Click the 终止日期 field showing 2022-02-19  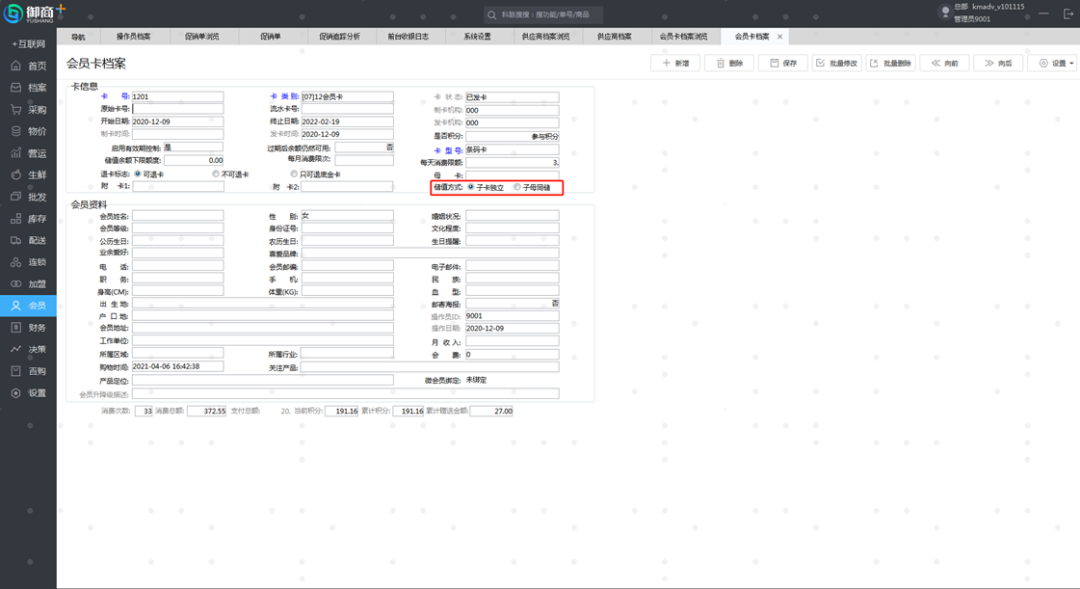[x=347, y=121]
